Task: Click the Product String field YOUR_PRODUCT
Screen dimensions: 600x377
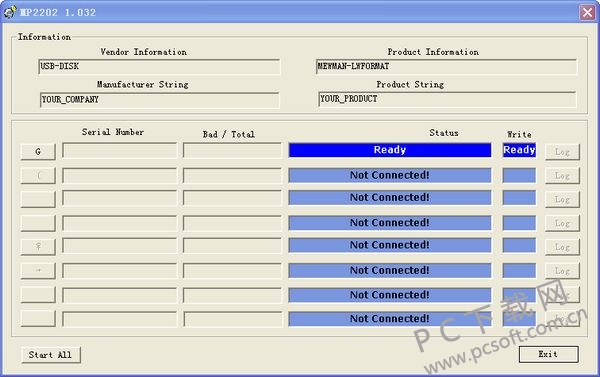Action: [447, 99]
